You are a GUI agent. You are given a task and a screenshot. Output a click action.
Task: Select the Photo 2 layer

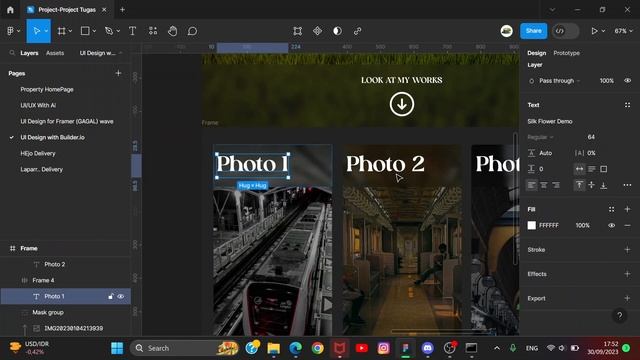[55, 264]
